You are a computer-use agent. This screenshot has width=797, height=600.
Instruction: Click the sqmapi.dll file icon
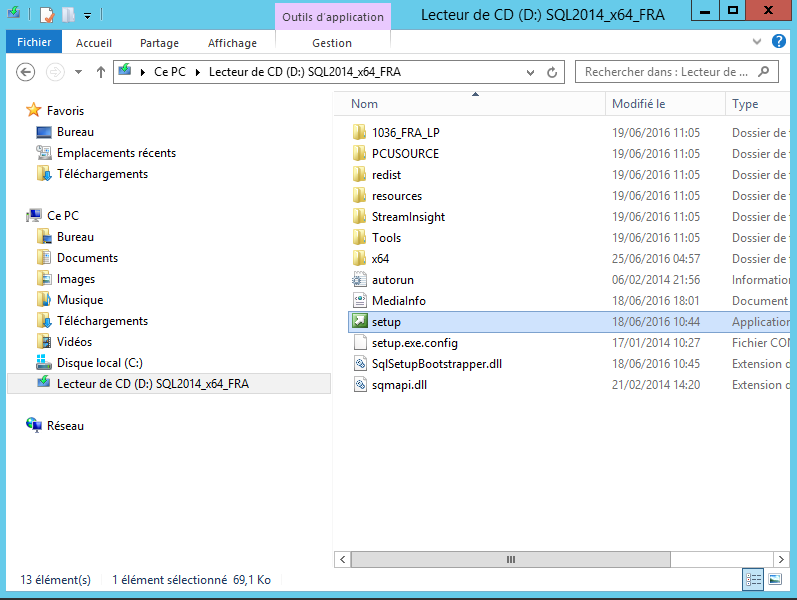359,385
